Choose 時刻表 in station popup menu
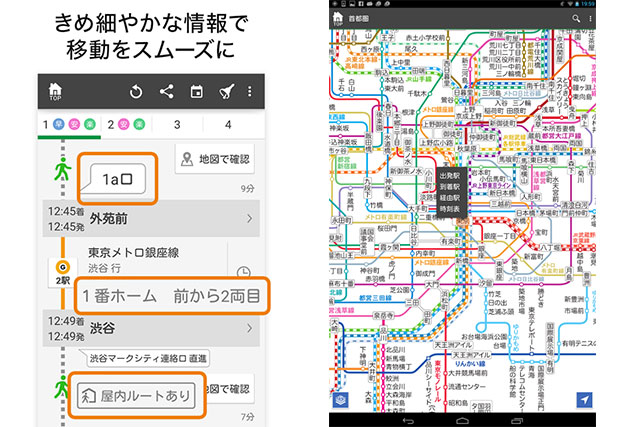The height and width of the screenshot is (427, 640). [x=450, y=209]
